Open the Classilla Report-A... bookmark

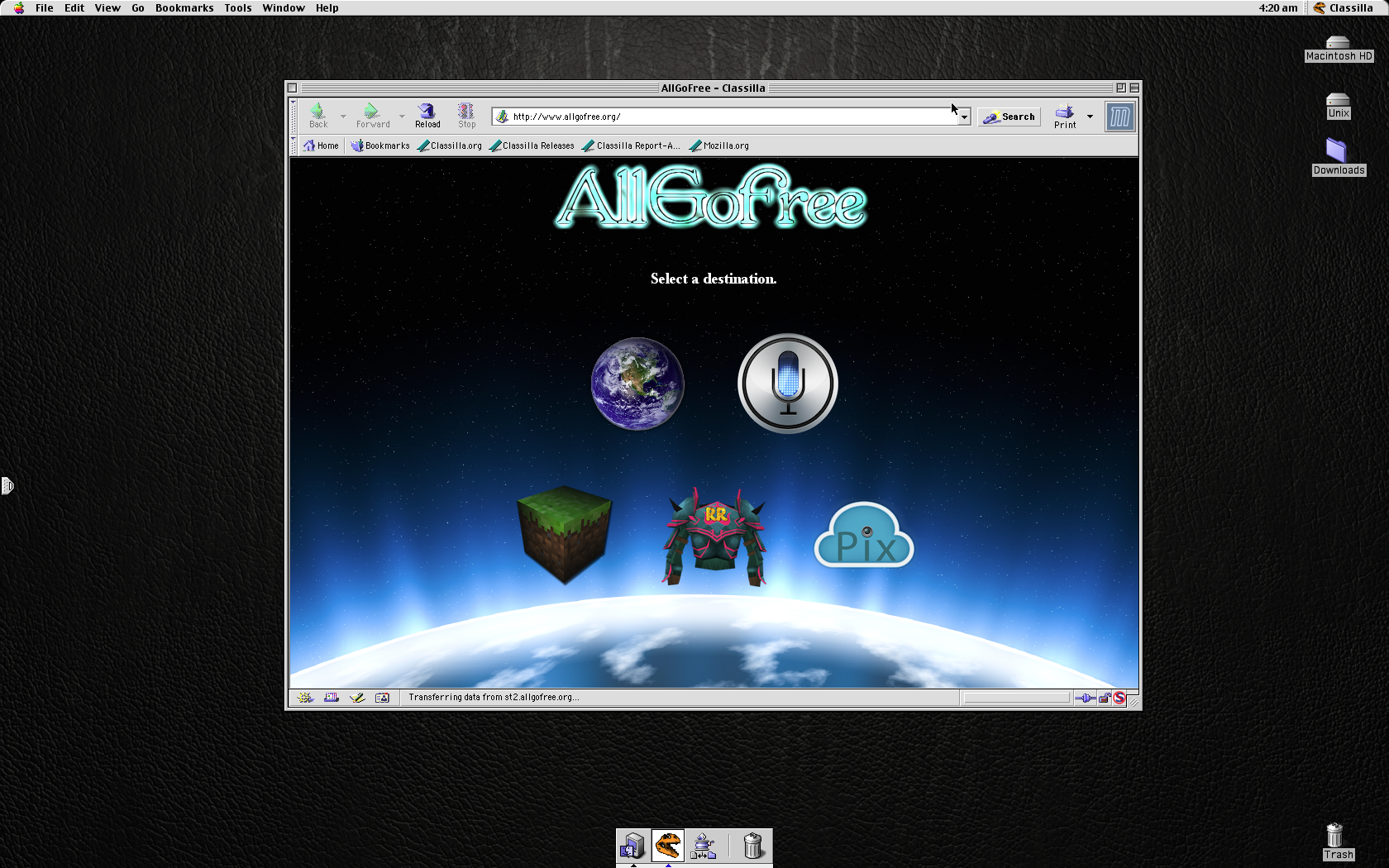tap(632, 145)
